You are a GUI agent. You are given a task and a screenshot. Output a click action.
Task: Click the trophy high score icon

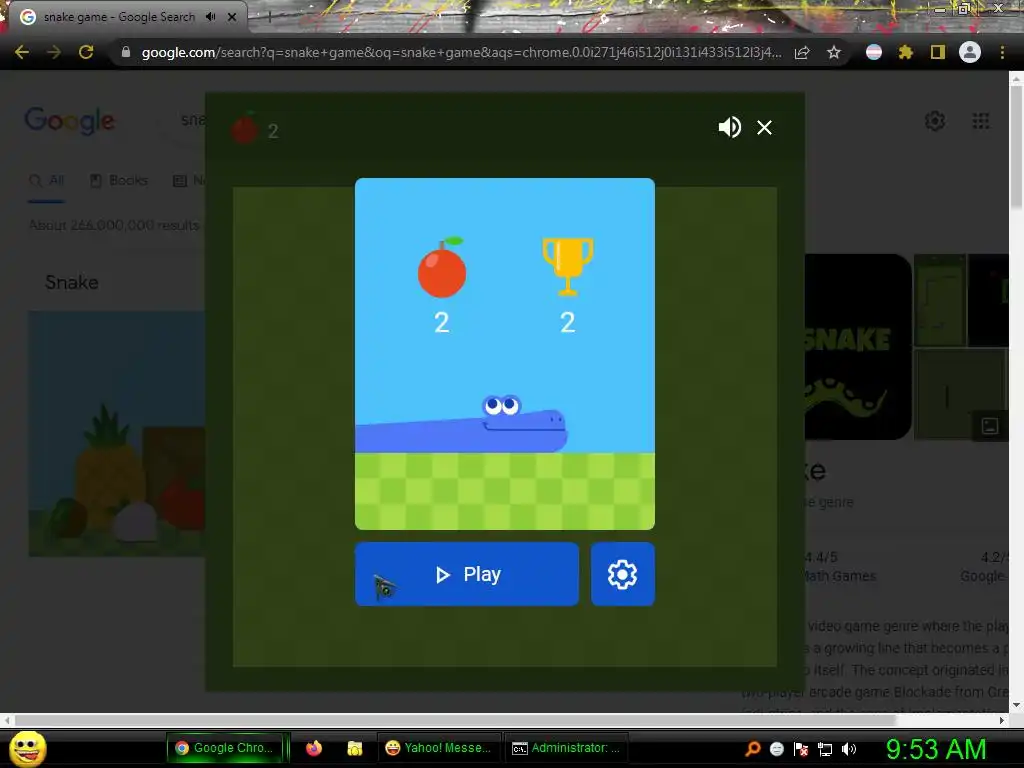point(568,266)
